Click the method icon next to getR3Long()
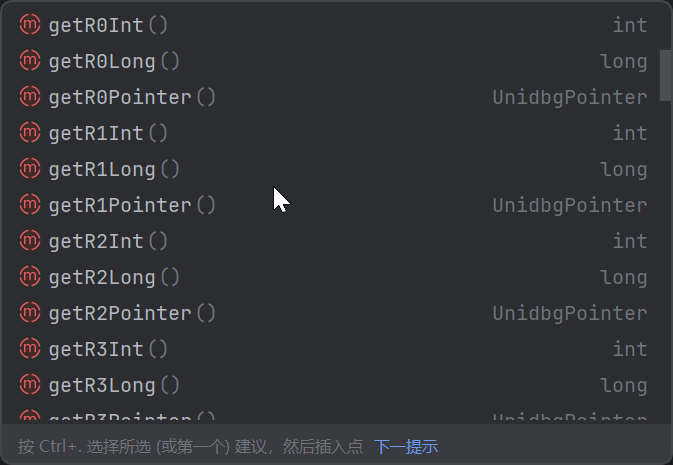 click(30, 385)
